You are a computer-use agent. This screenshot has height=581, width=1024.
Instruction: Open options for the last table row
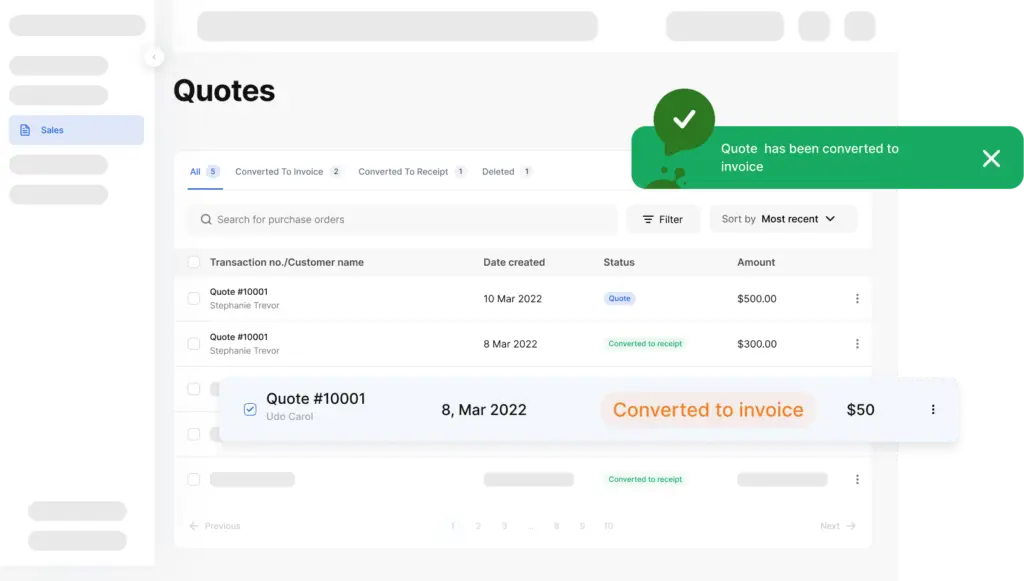tap(857, 479)
